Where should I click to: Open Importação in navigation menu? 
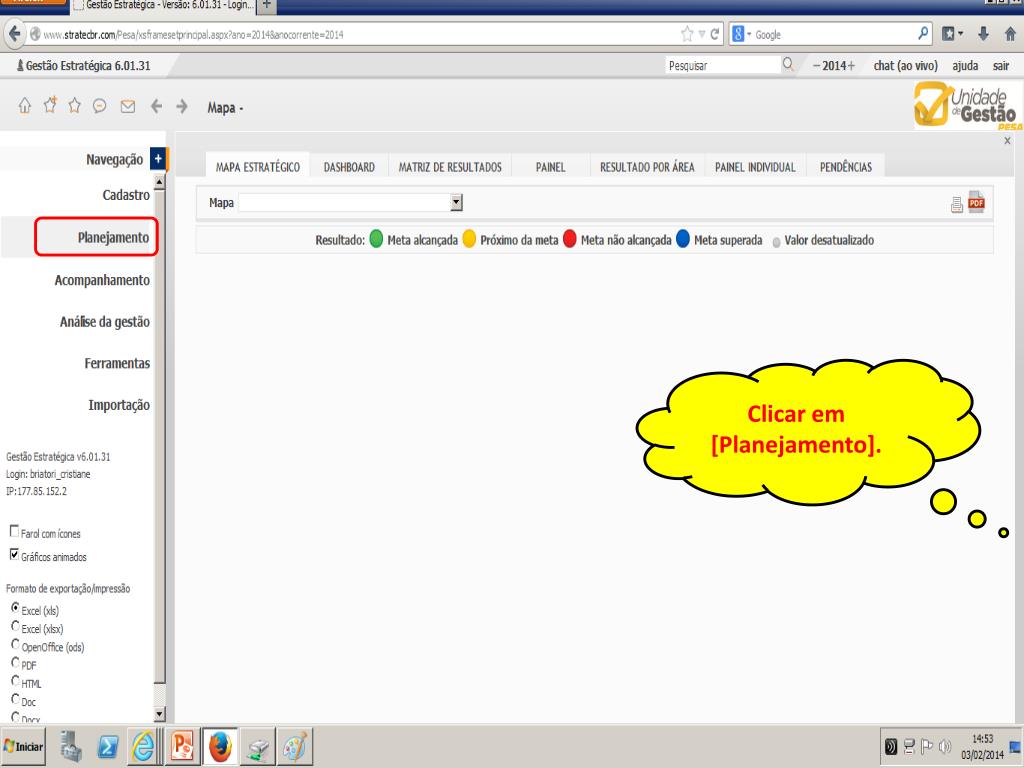pos(119,406)
